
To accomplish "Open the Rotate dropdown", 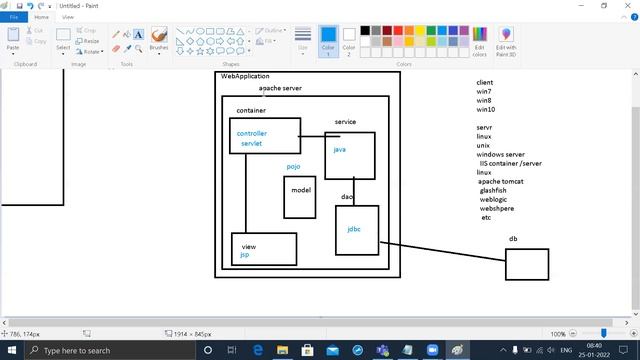I will [89, 52].
